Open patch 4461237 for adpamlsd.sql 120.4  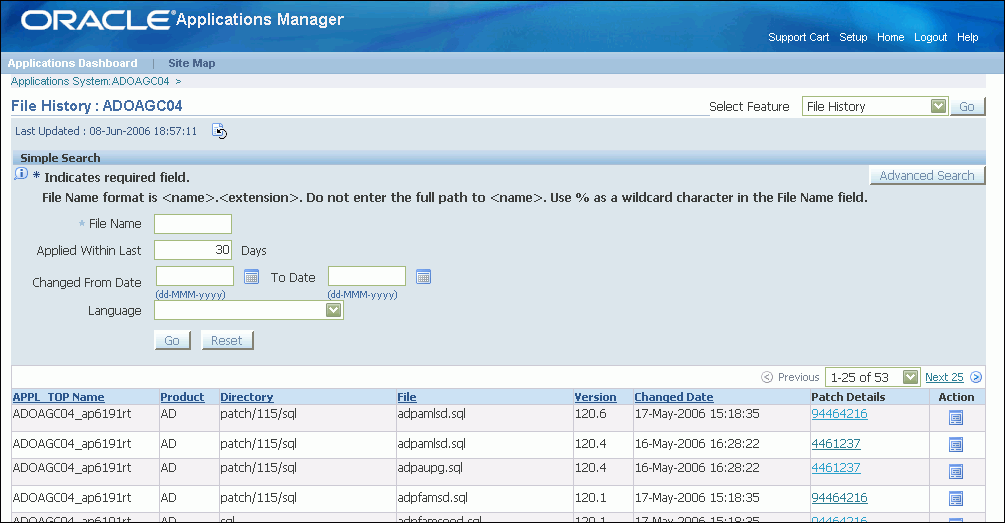point(836,444)
